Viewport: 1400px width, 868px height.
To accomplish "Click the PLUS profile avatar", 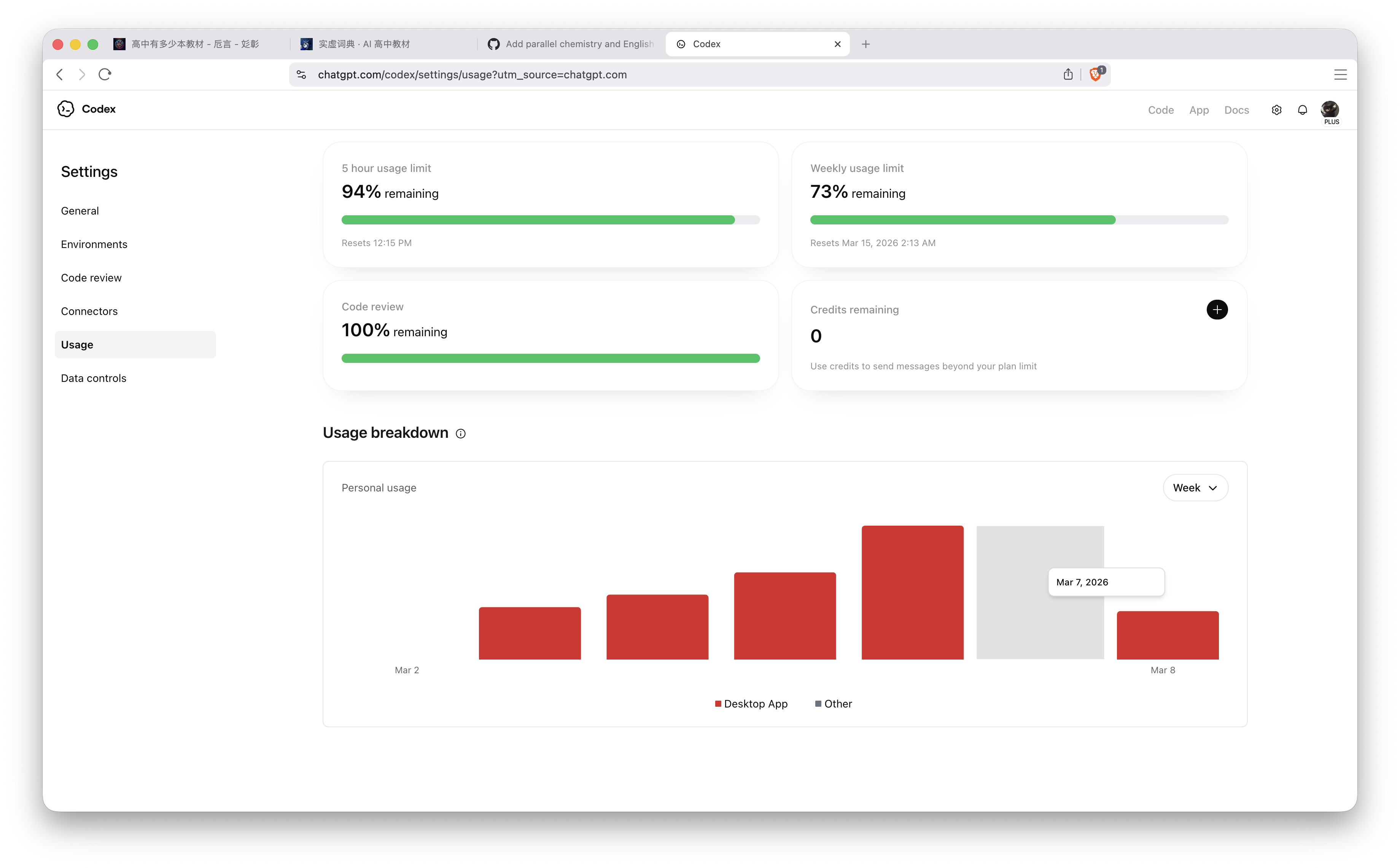I will tap(1329, 110).
